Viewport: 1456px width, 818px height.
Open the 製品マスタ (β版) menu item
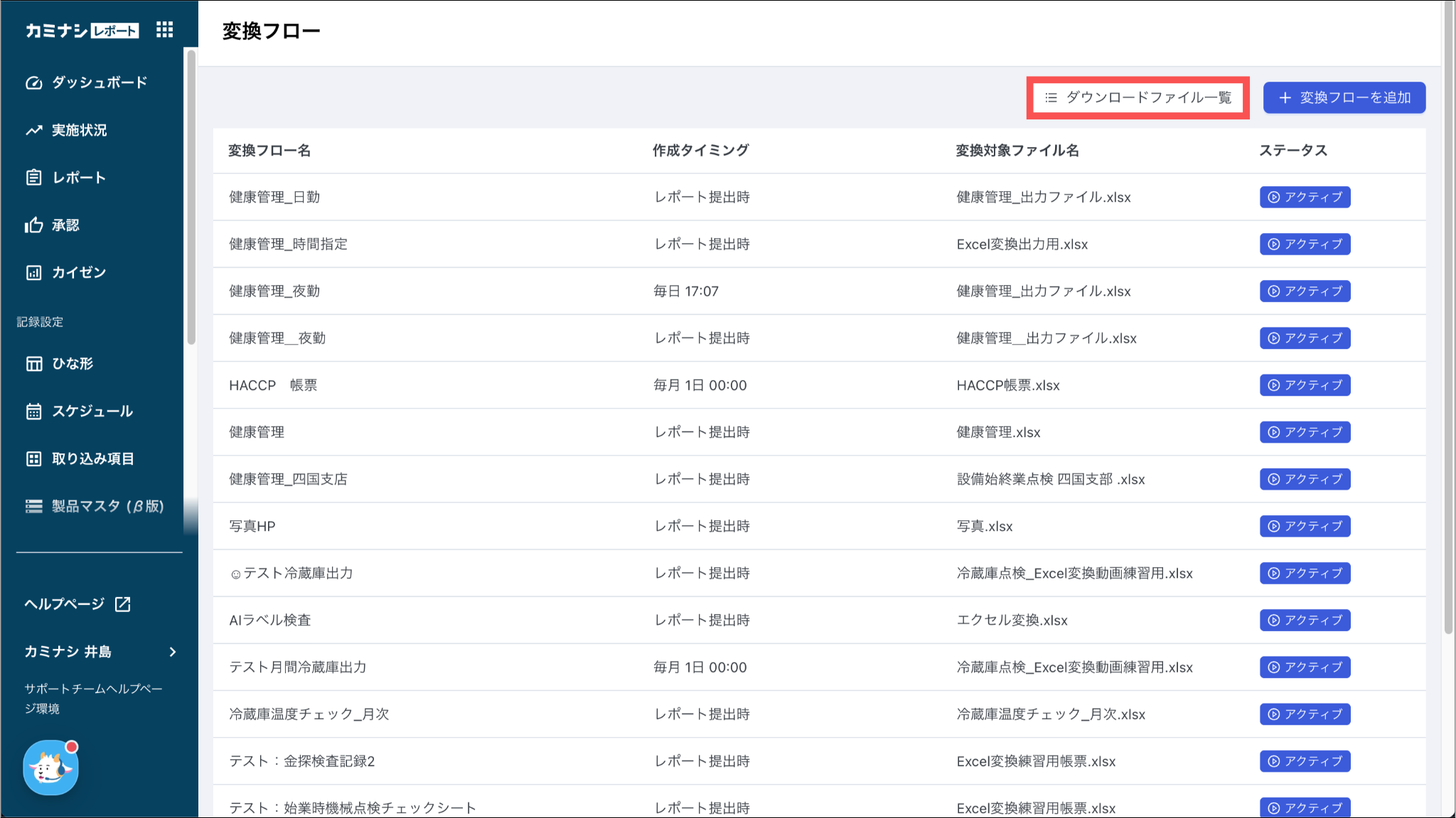pos(107,506)
